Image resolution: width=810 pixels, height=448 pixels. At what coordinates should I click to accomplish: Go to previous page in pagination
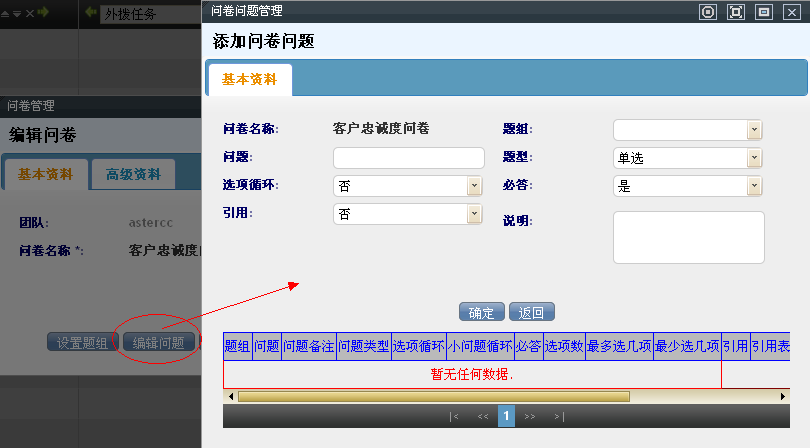tap(482, 416)
